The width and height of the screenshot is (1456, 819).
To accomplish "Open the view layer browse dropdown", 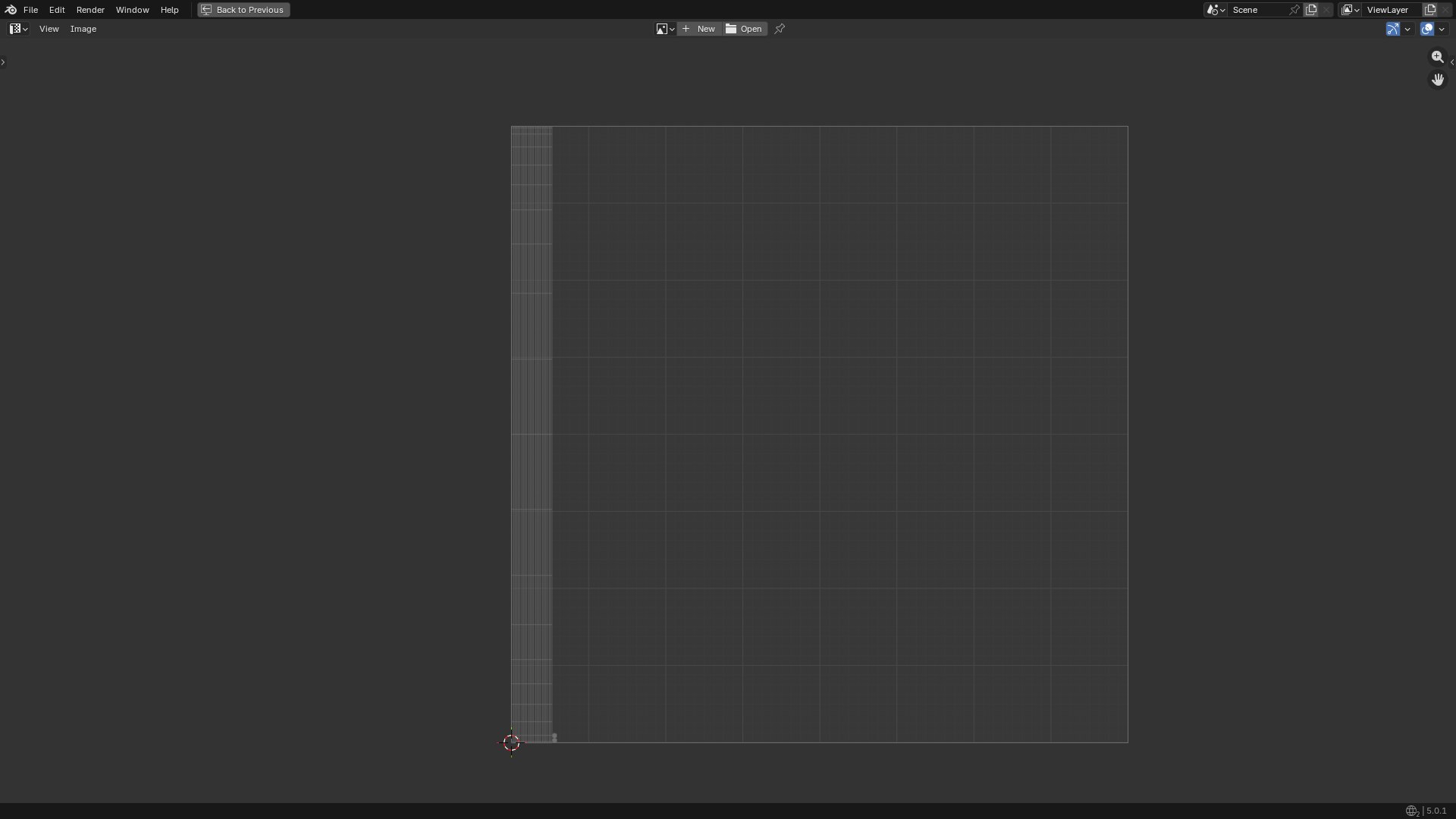I will (x=1350, y=10).
